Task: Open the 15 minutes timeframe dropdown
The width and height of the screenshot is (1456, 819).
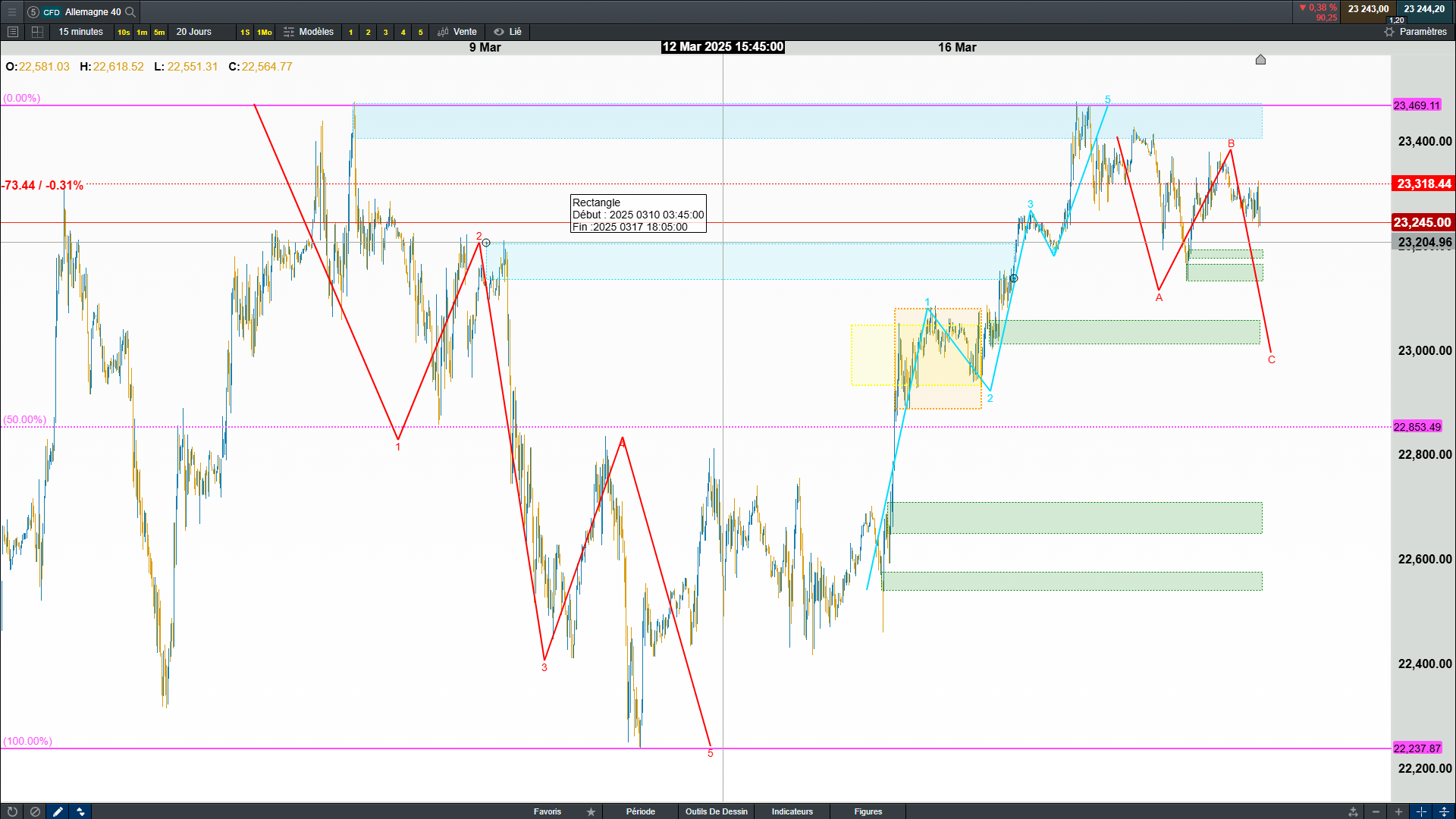Action: pyautogui.click(x=80, y=32)
